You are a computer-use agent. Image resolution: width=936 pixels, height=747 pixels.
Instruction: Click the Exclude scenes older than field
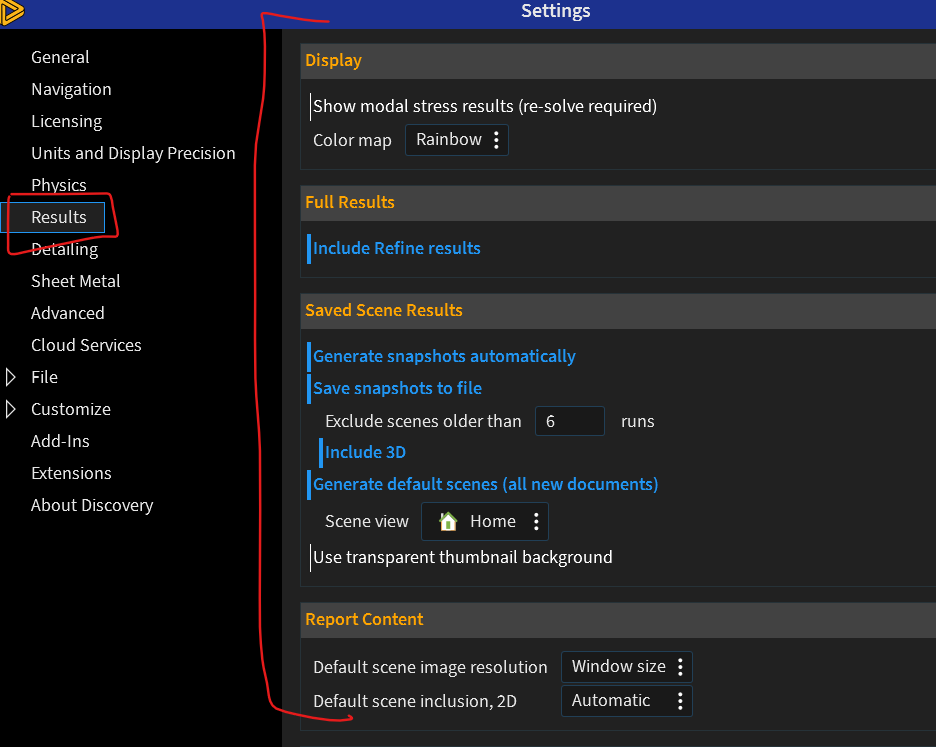click(x=569, y=421)
